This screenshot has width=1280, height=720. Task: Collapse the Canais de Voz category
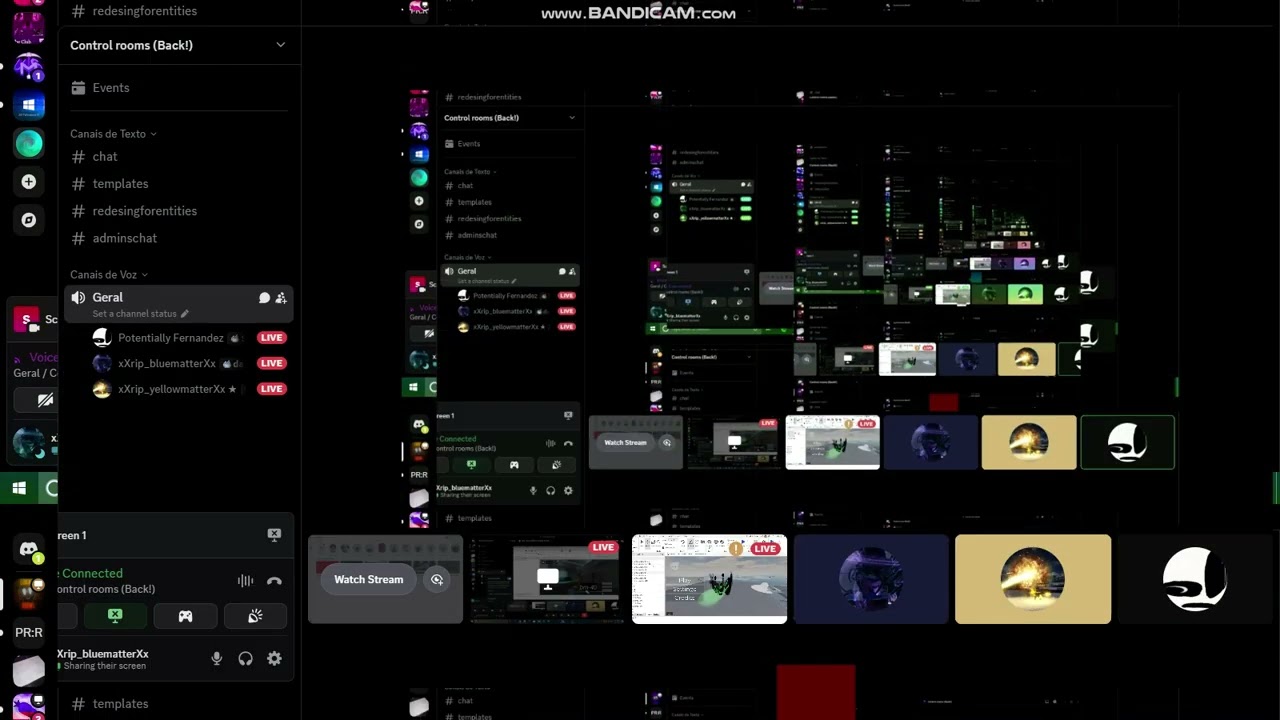click(x=109, y=275)
